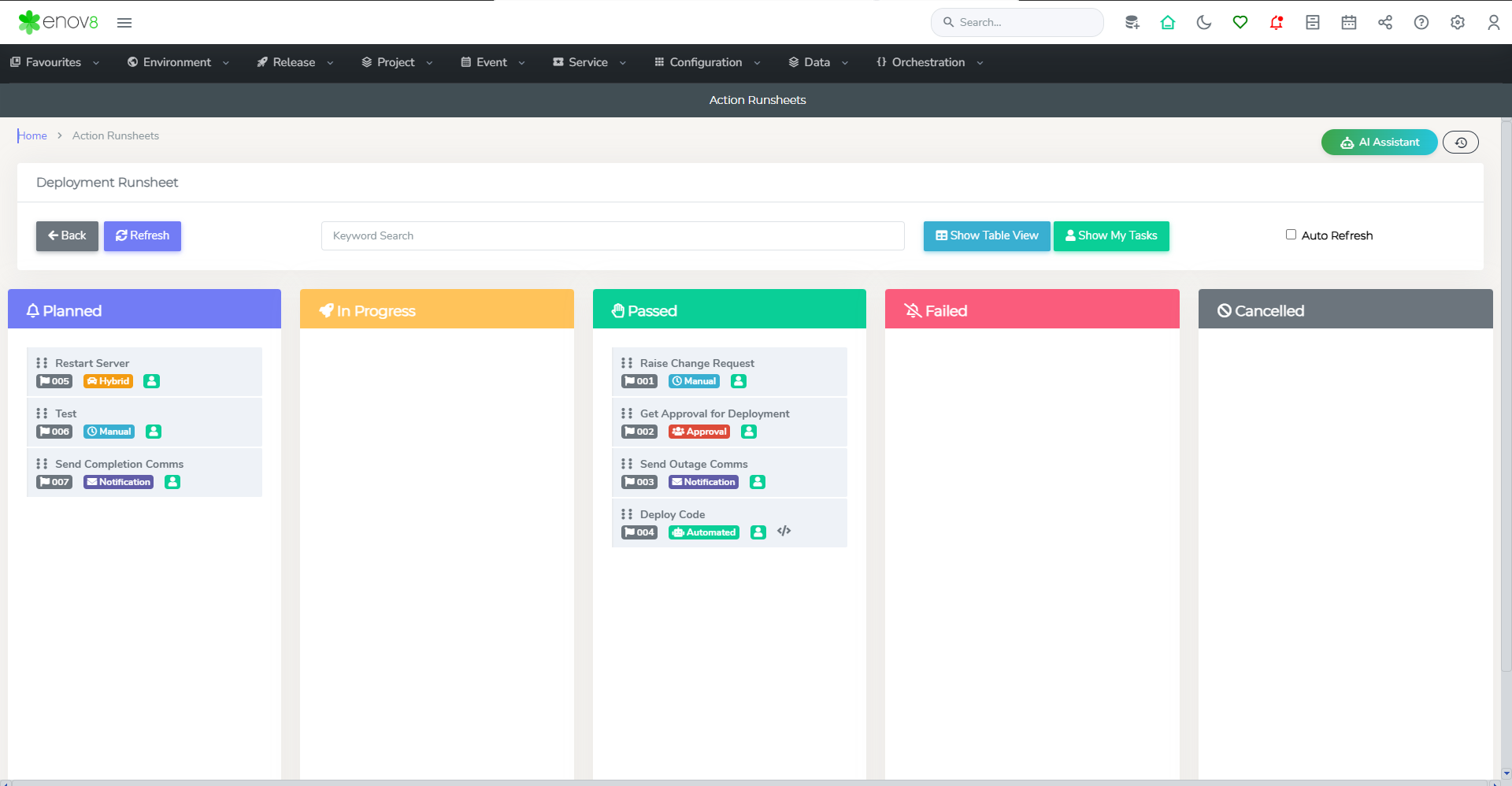Click the dark mode moon icon
Image resolution: width=1512 pixels, height=786 pixels.
[x=1203, y=22]
